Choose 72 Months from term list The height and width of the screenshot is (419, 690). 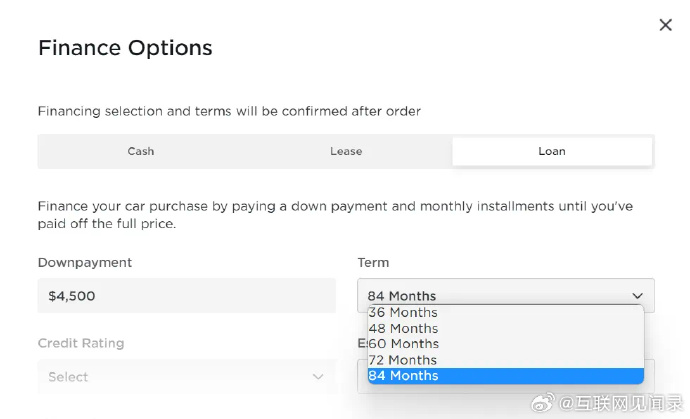[x=506, y=360]
